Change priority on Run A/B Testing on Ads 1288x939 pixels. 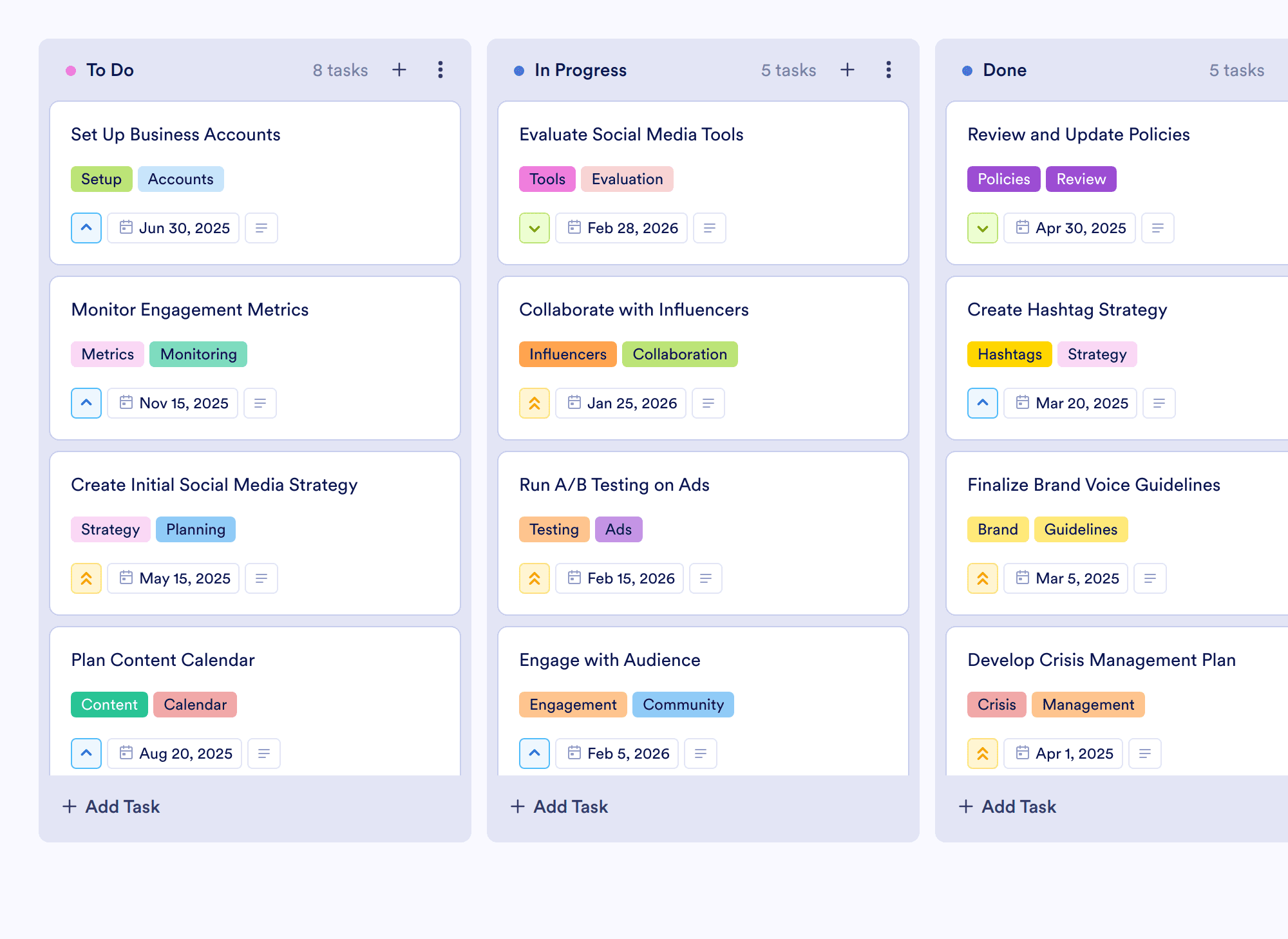click(x=535, y=578)
